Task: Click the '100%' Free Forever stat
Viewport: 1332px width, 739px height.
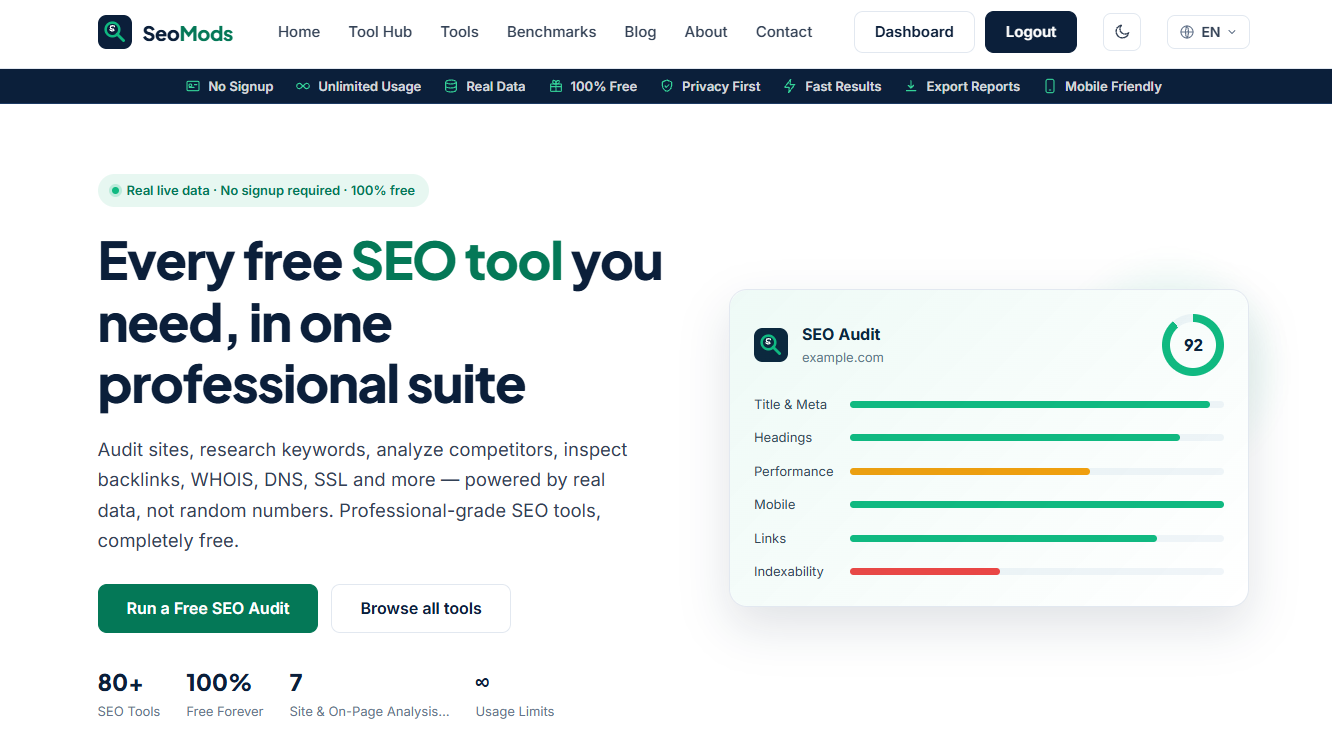Action: coord(225,695)
